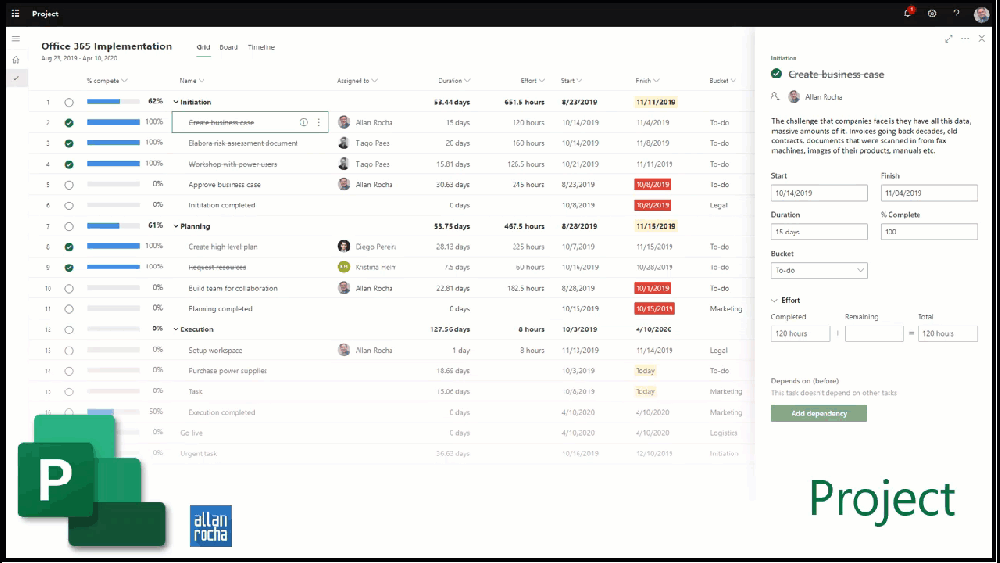Select the Go live task row

pyautogui.click(x=389, y=433)
